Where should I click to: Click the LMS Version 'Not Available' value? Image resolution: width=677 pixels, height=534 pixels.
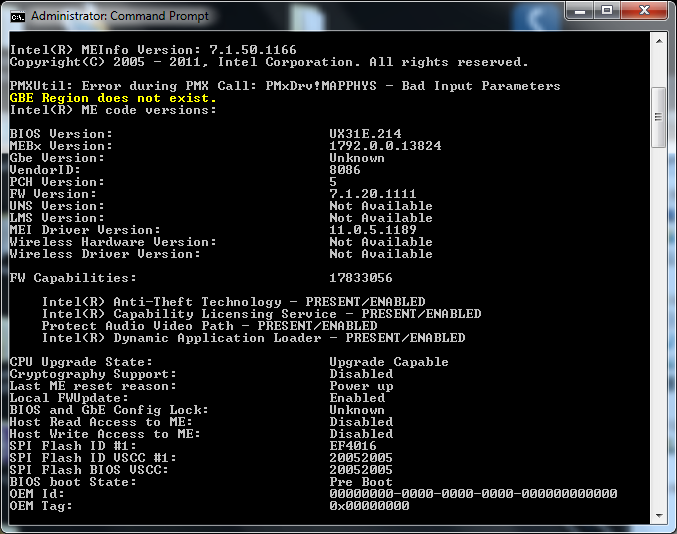(x=381, y=218)
